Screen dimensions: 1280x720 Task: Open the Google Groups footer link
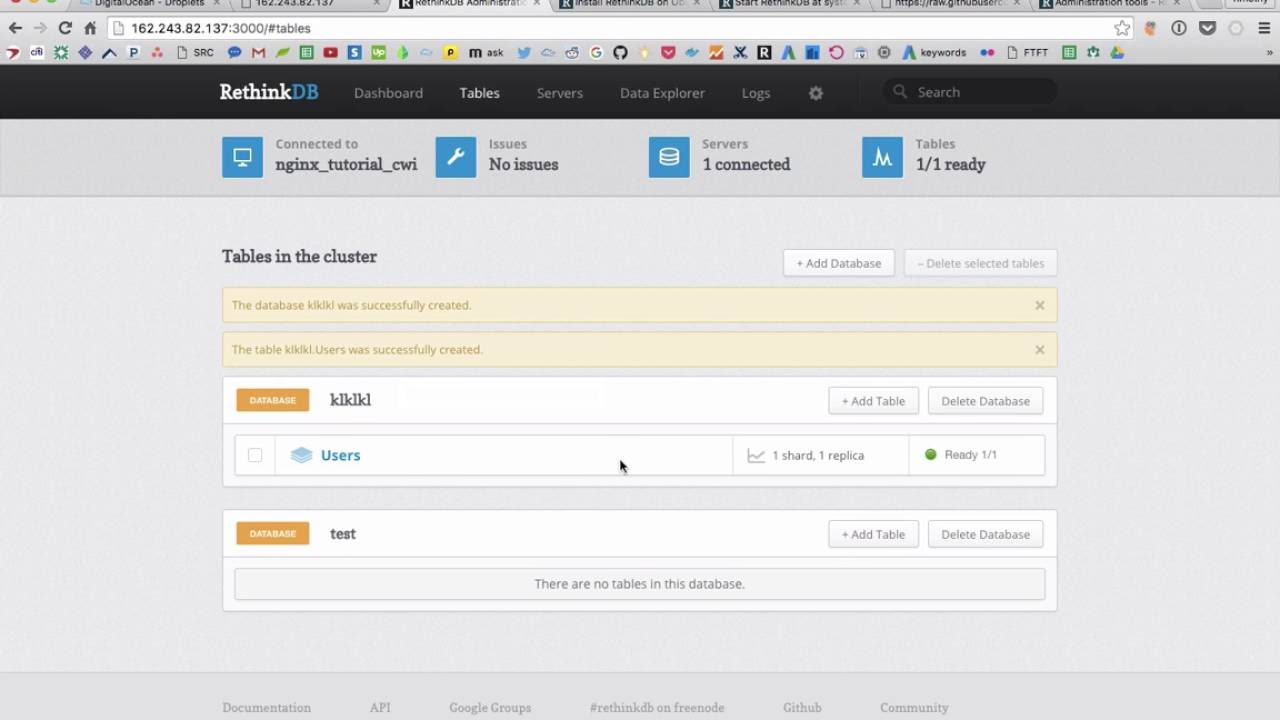coord(490,707)
